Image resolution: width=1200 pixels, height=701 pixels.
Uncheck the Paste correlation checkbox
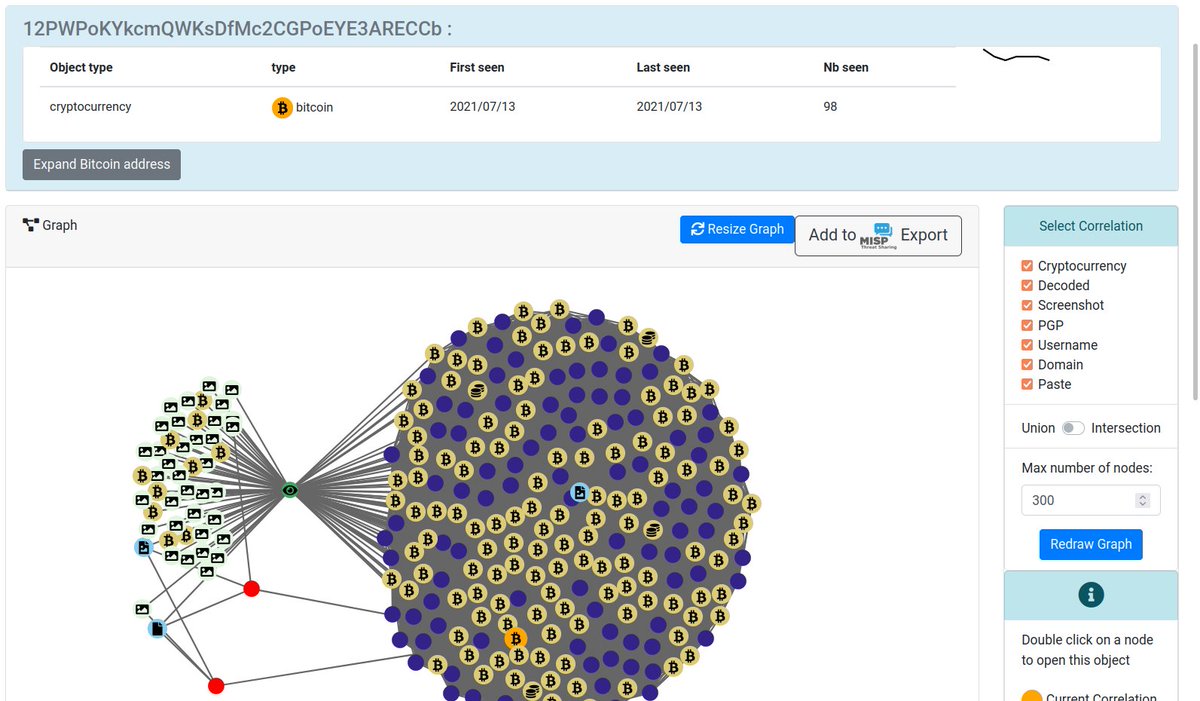[x=1027, y=384]
